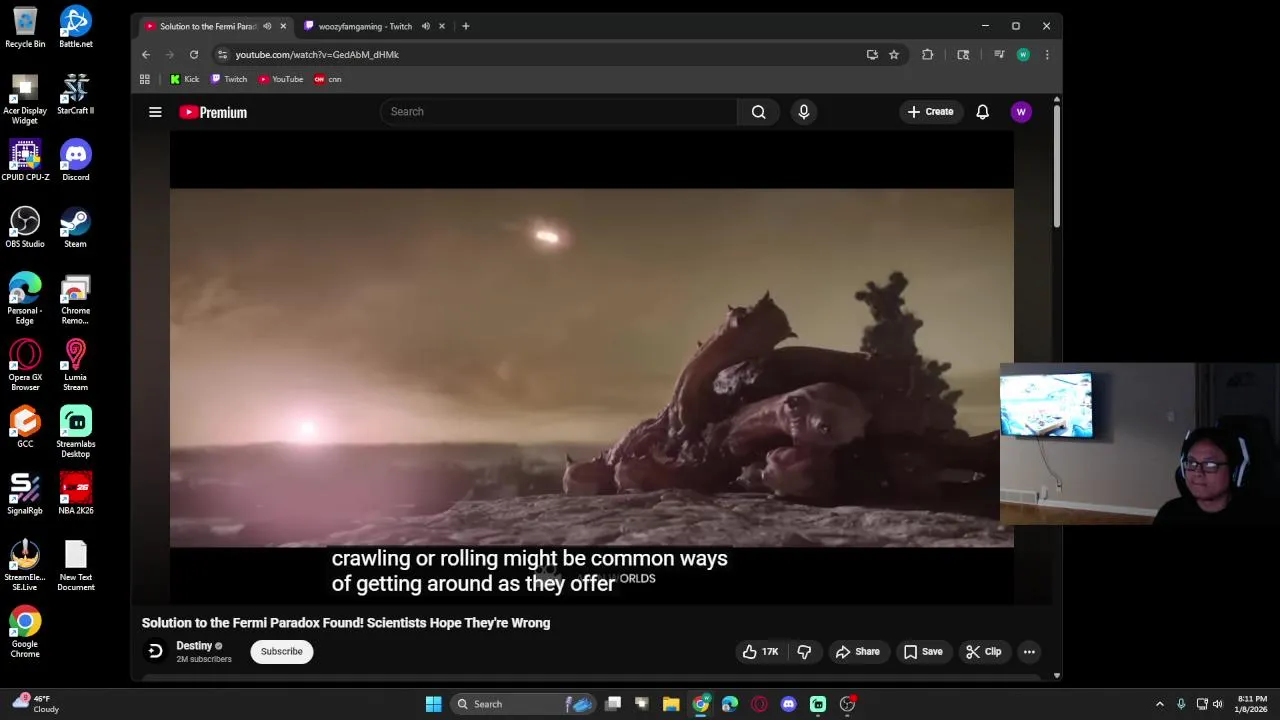Viewport: 1280px width, 720px height.
Task: Open Streamlabs from the taskbar
Action: (x=817, y=704)
